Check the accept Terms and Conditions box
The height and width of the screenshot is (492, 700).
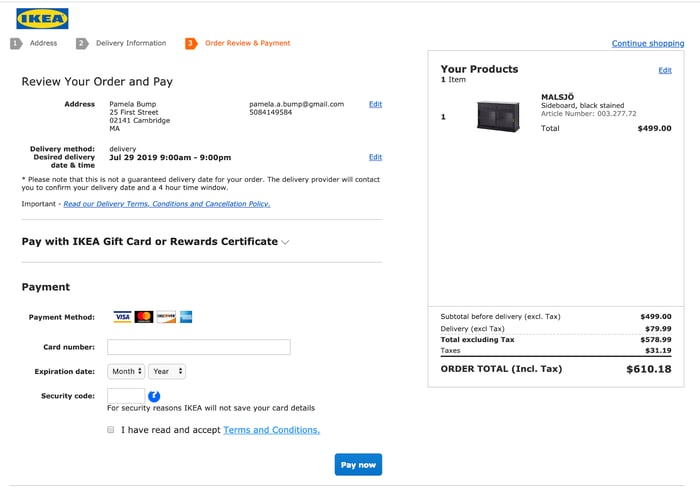click(111, 430)
